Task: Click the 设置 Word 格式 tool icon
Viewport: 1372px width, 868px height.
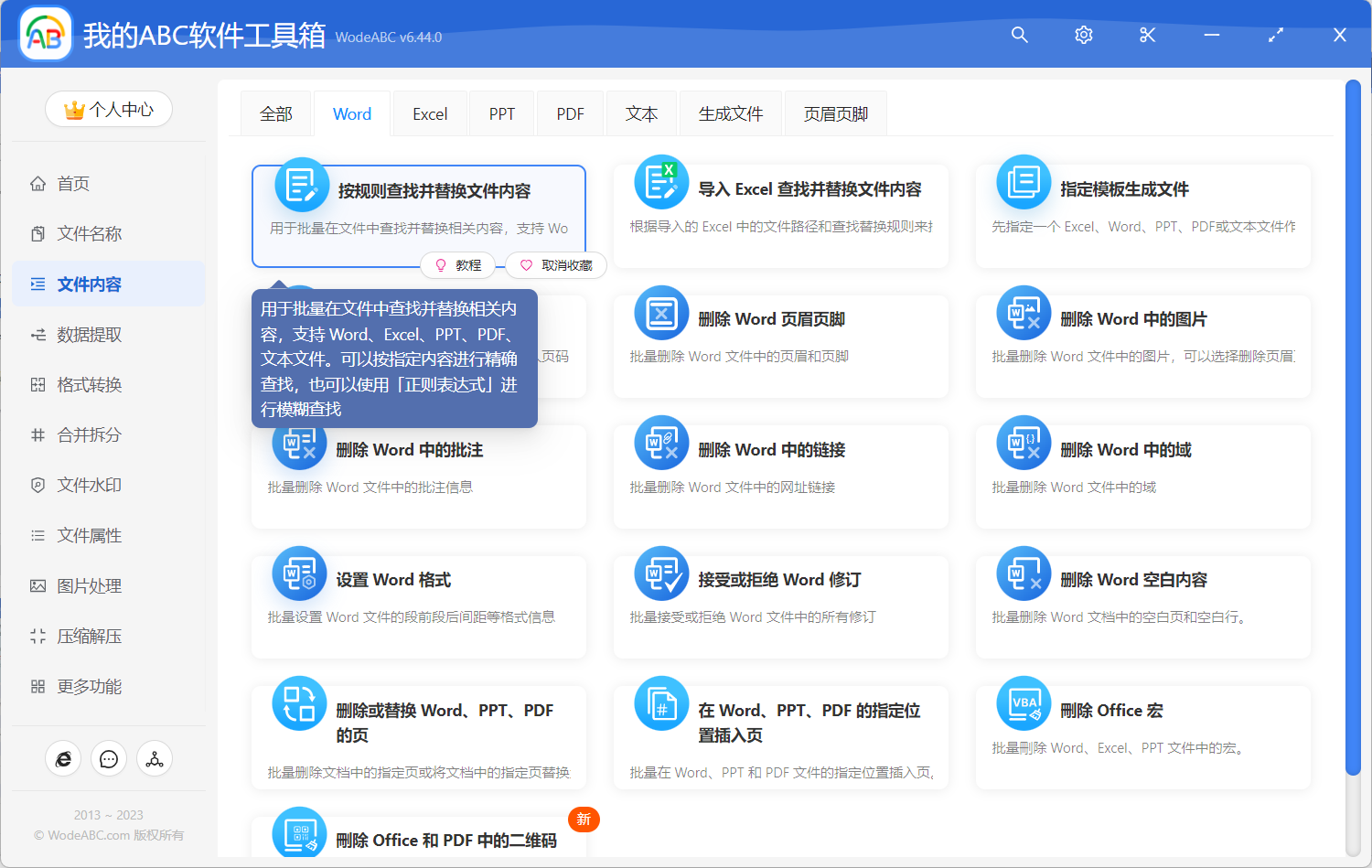Action: tap(299, 573)
